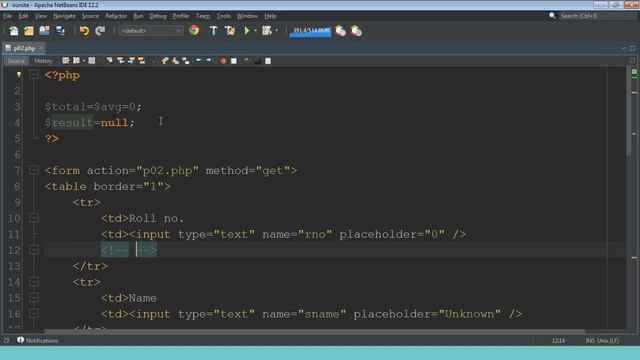Toggle Highlight Search in editor toolbar
Viewport: 640px width, 360px height.
pyautogui.click(x=142, y=61)
